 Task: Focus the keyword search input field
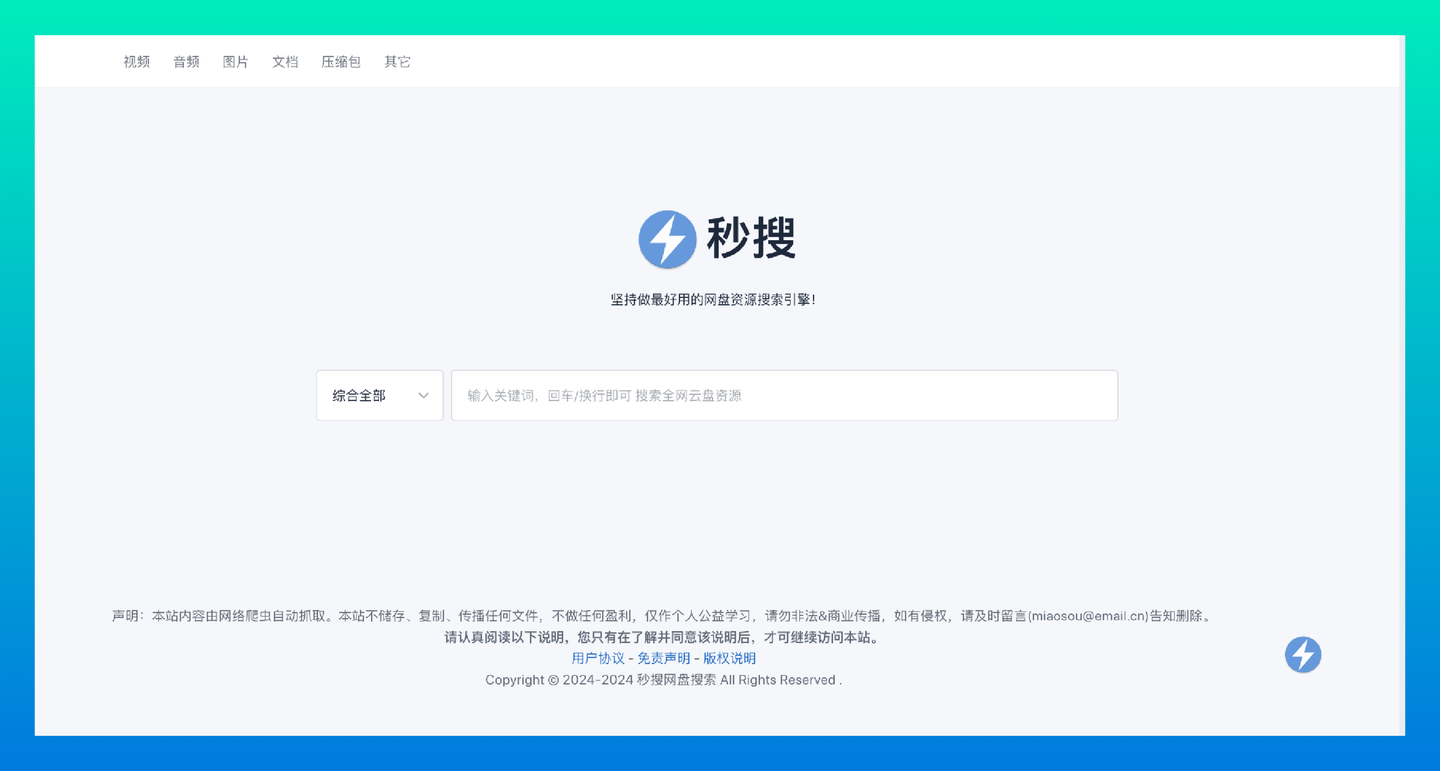[x=784, y=396]
